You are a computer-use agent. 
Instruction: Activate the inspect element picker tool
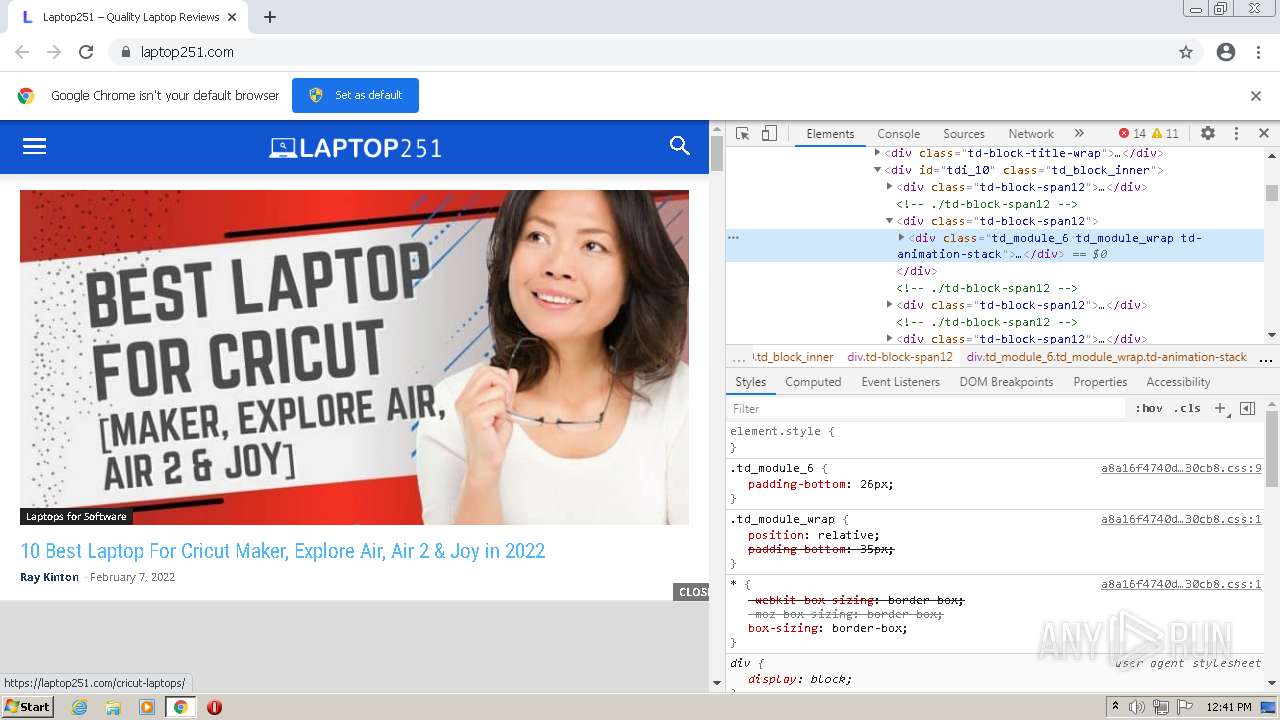pos(742,133)
